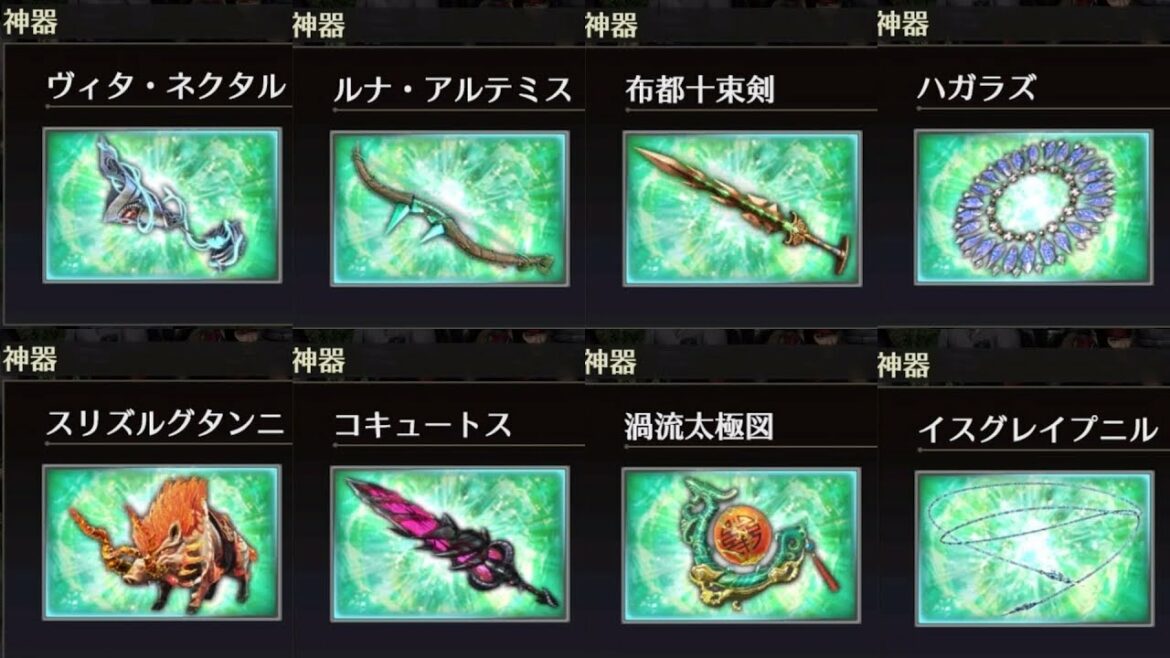
Task: Select the ハガラズ crystal ring image
Action: tap(1033, 207)
